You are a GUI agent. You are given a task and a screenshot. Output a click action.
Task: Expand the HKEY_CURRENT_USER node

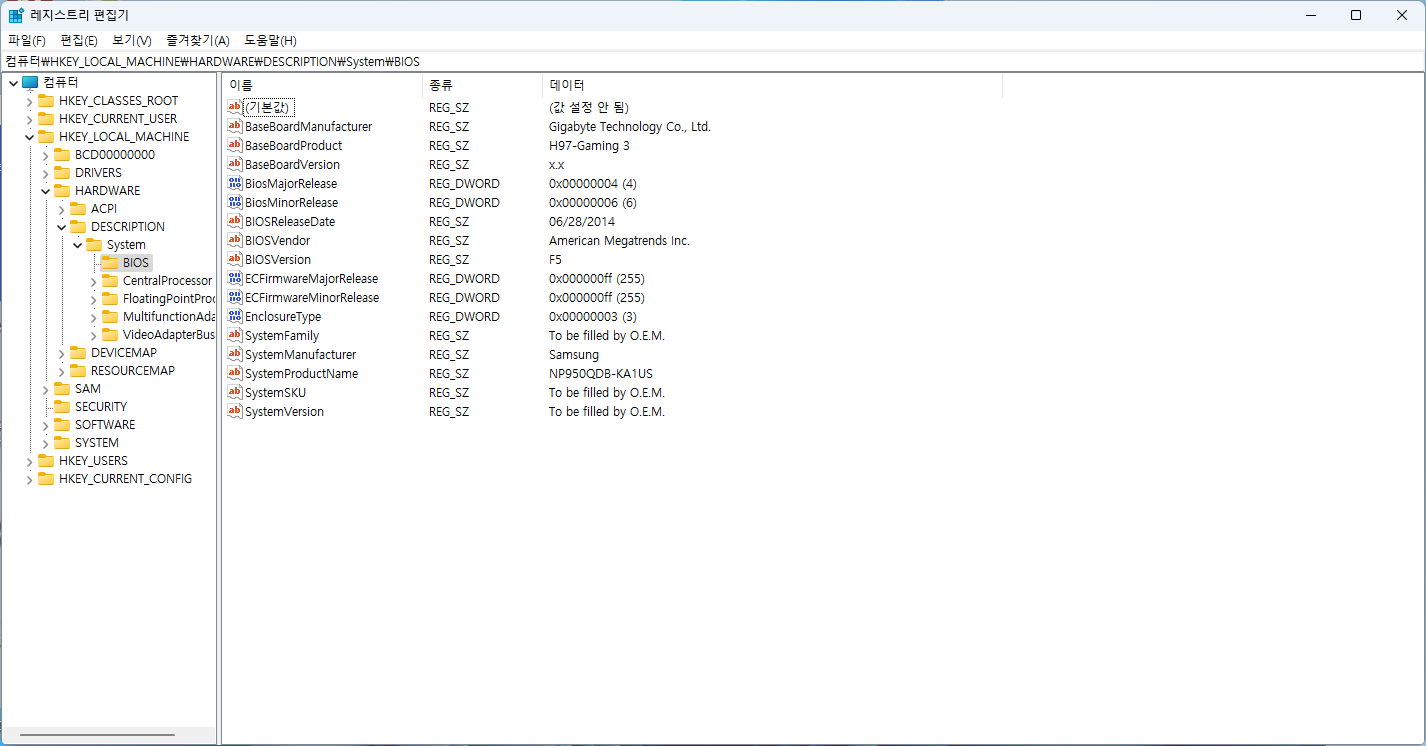[29, 119]
